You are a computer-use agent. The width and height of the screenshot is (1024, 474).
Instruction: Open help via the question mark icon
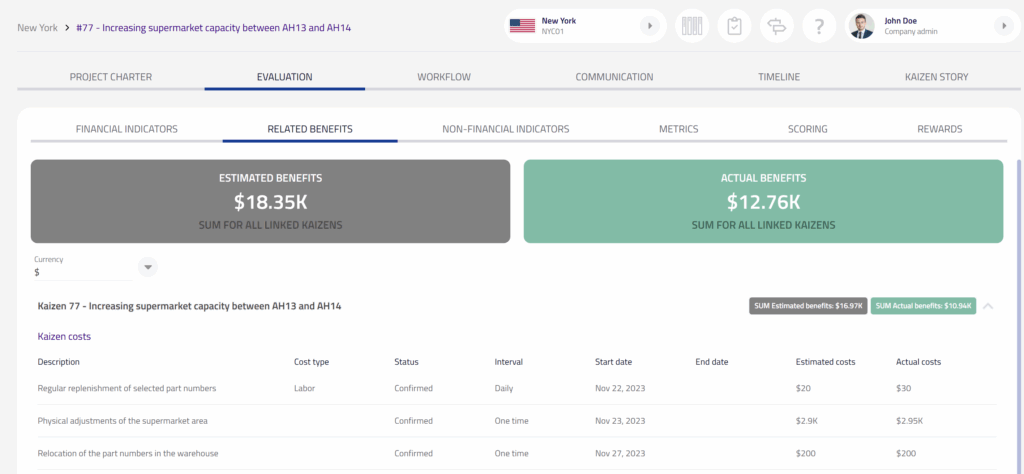coord(819,26)
